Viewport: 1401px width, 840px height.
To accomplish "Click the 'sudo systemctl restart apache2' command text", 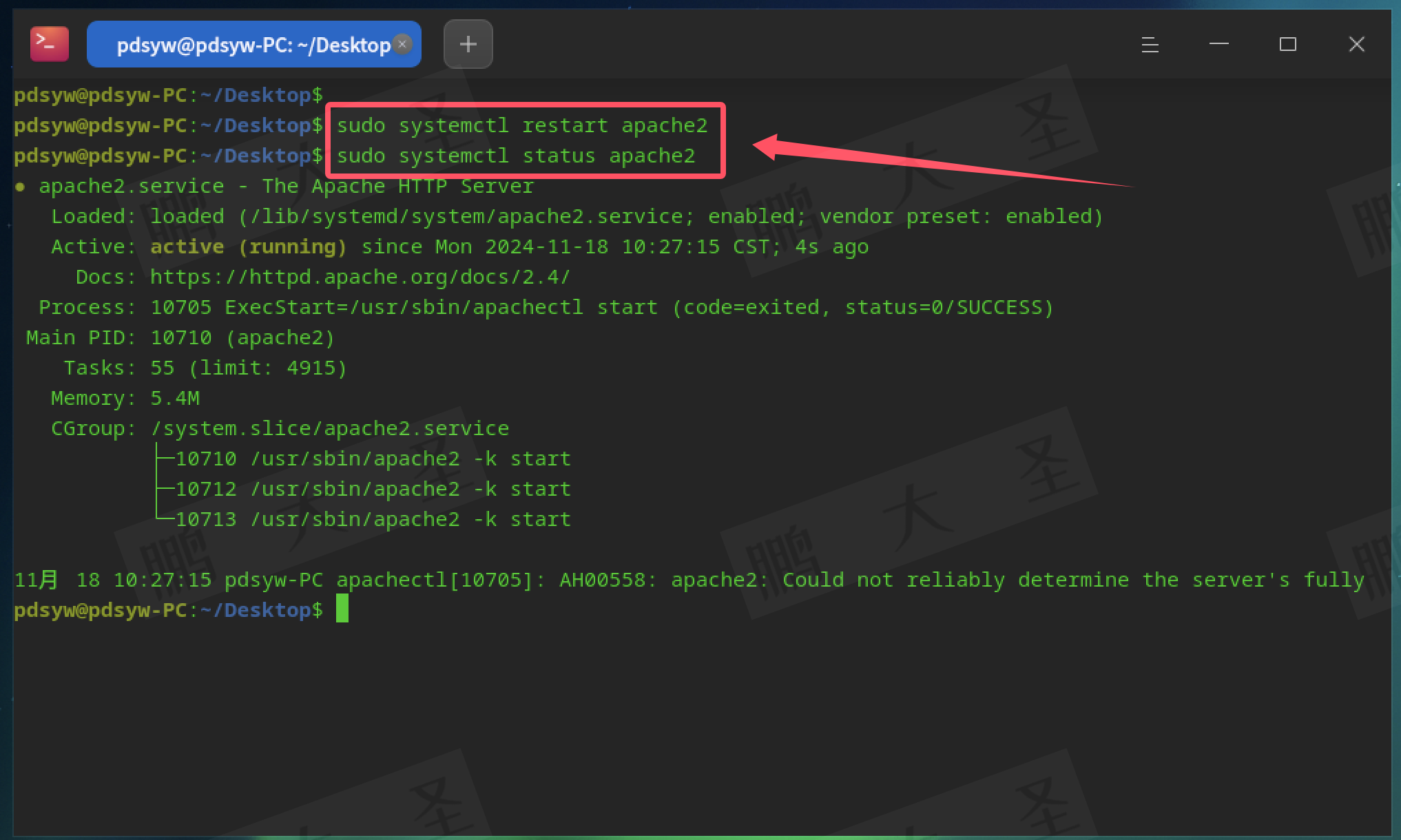I will click(x=522, y=125).
